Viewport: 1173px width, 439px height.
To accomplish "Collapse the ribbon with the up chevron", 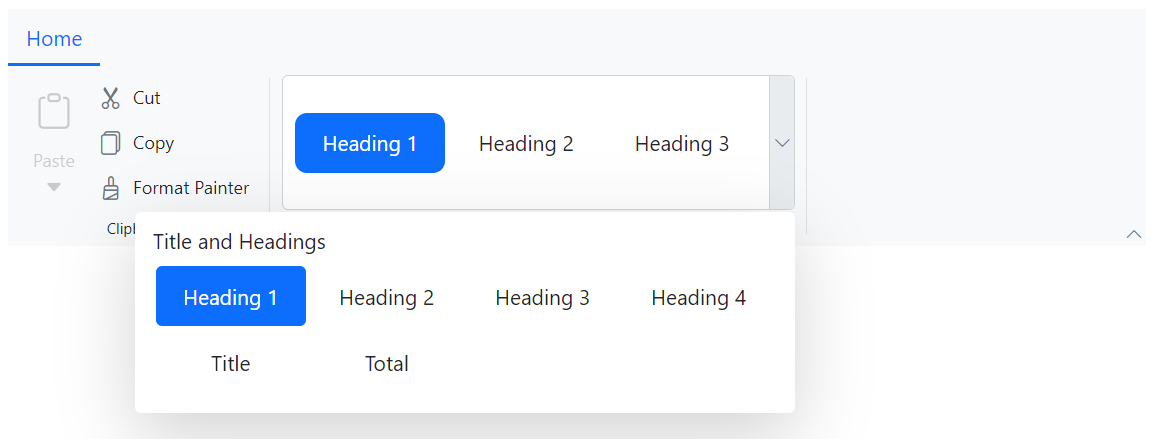I will [1133, 234].
